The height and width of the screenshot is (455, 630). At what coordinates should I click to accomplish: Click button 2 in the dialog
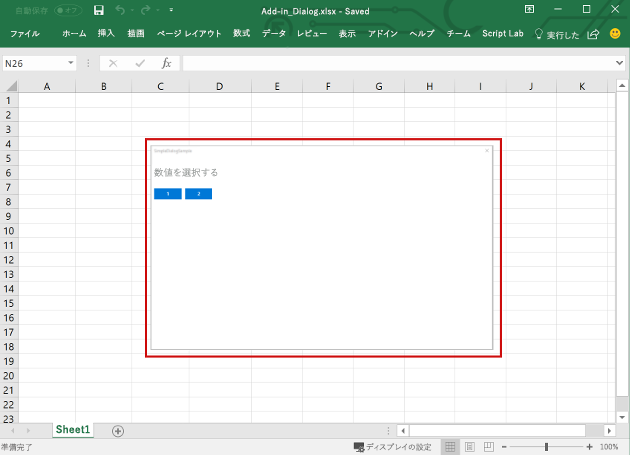(198, 194)
